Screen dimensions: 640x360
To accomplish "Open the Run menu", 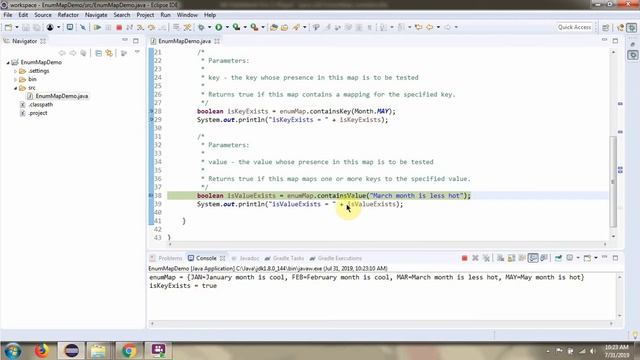I will click(165, 15).
